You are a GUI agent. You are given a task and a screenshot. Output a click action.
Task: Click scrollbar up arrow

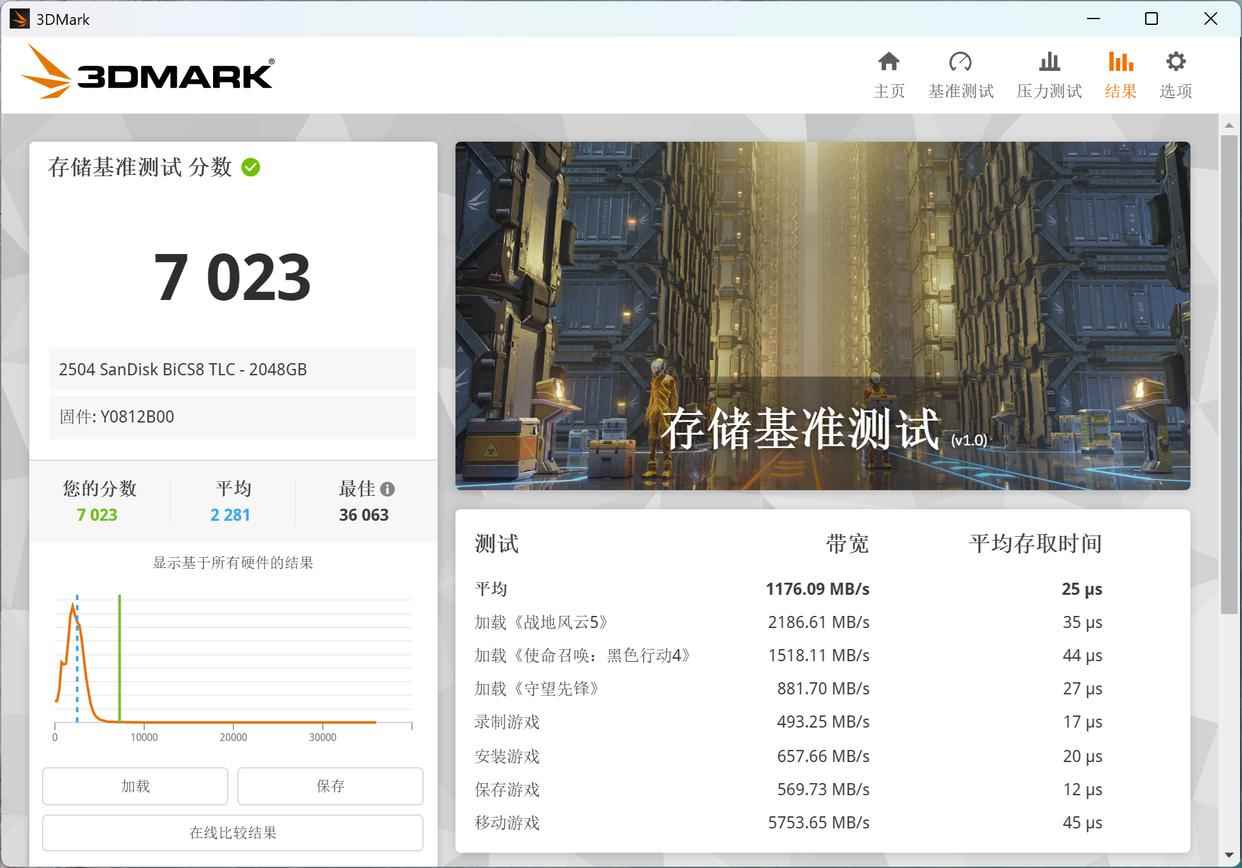click(x=1229, y=124)
